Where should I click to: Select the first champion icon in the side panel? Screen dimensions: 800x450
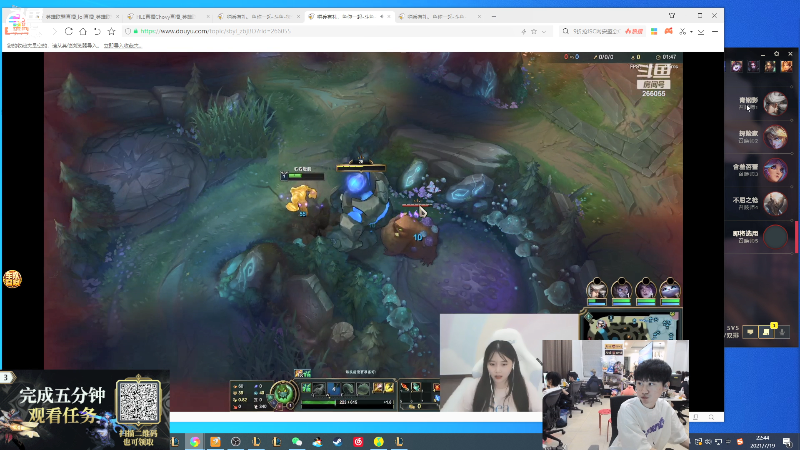tap(736, 66)
